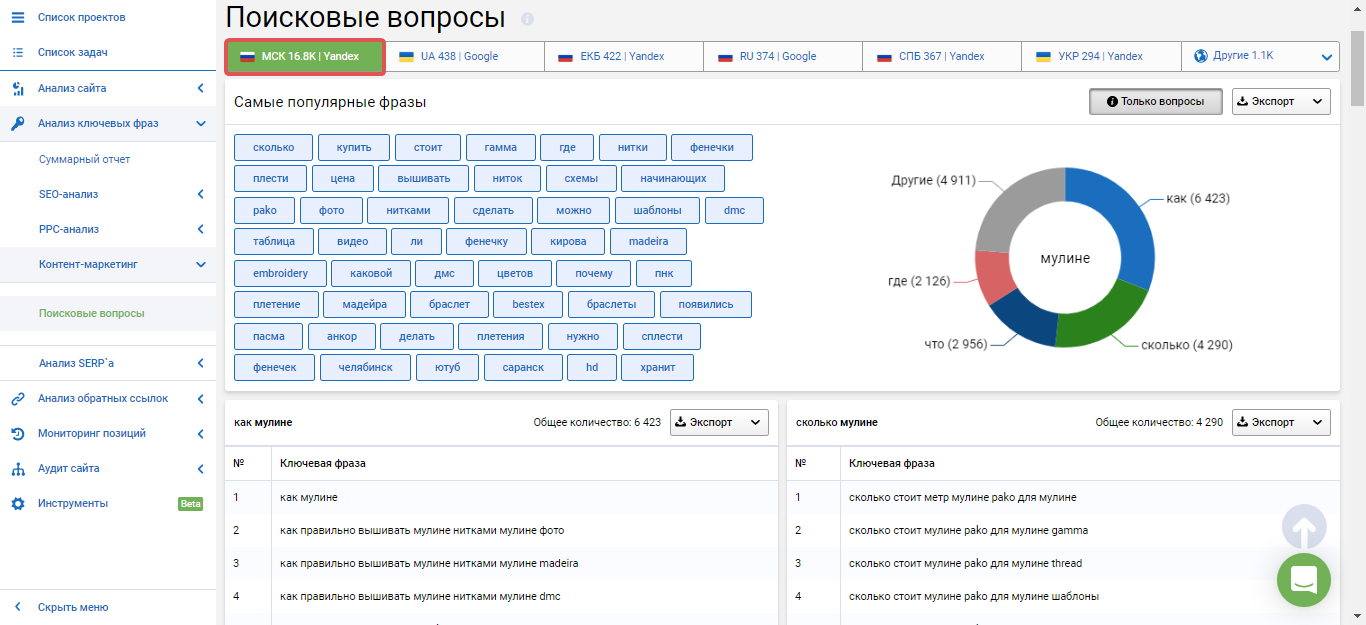Click the 'как мулине' first table row

(x=501, y=497)
